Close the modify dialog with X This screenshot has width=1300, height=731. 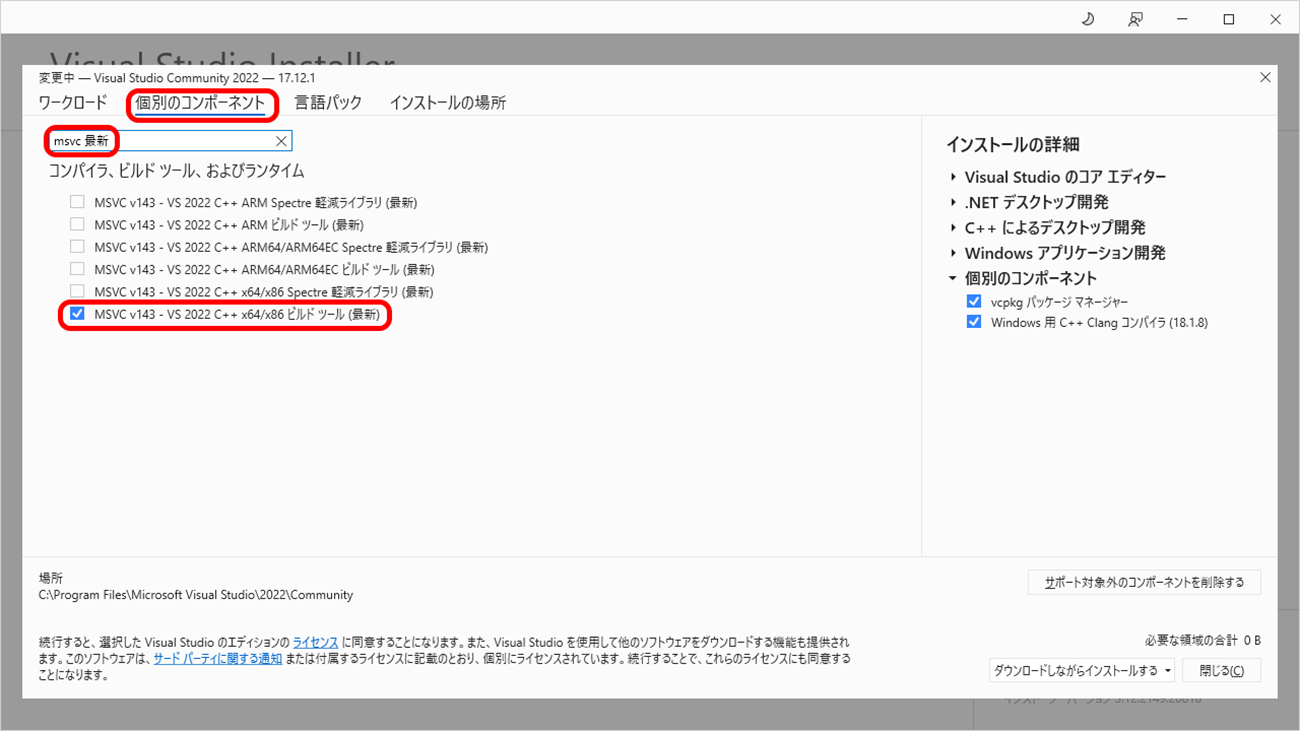1265,77
